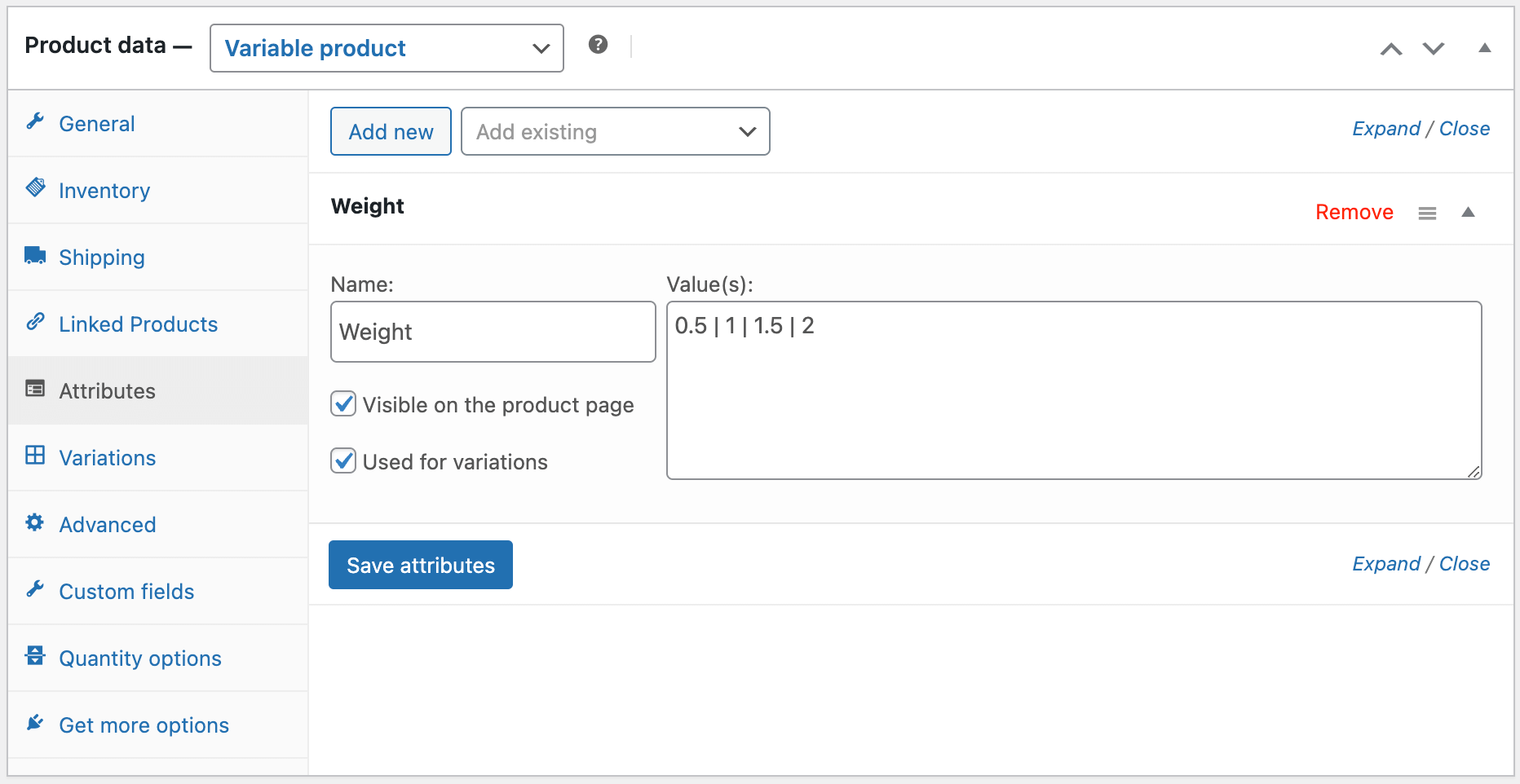Screen dimensions: 1520x784
Task: Click the Shipping truck icon
Action: 35,256
